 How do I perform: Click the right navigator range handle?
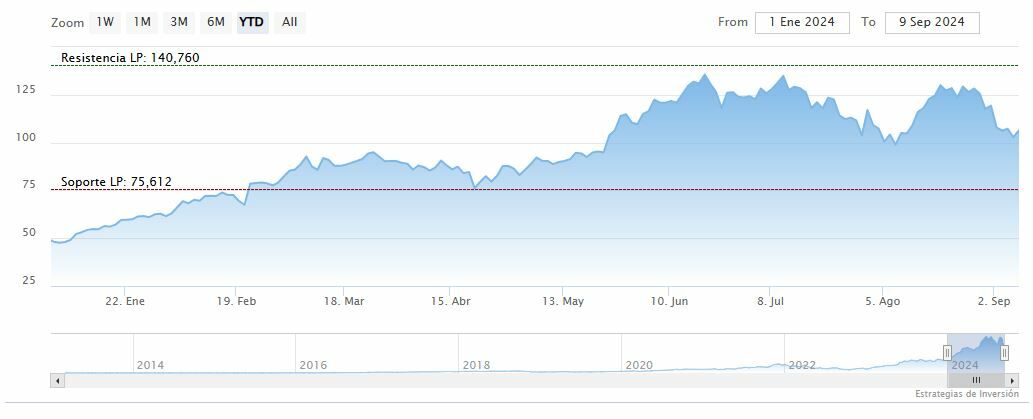coord(1004,352)
